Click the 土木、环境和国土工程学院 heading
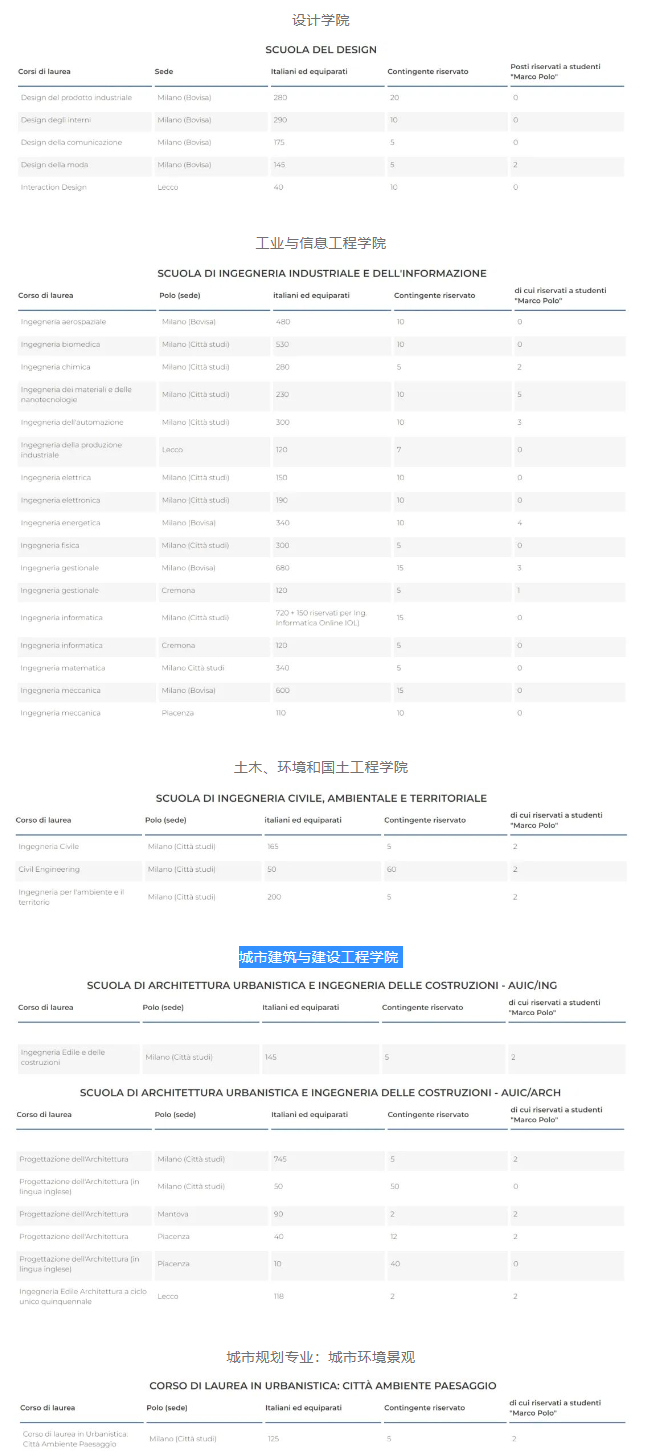 (321, 767)
